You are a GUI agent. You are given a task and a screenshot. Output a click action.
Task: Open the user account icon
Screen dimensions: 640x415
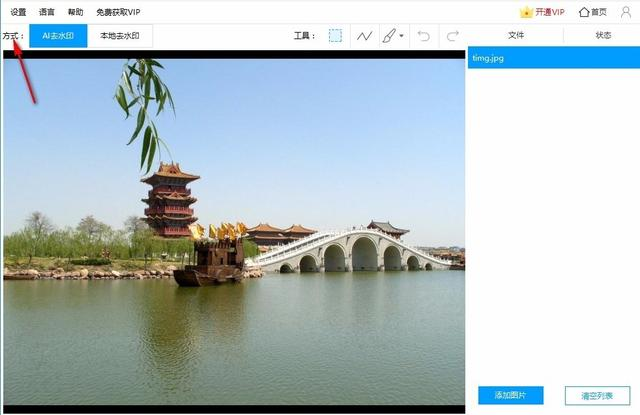[x=626, y=12]
